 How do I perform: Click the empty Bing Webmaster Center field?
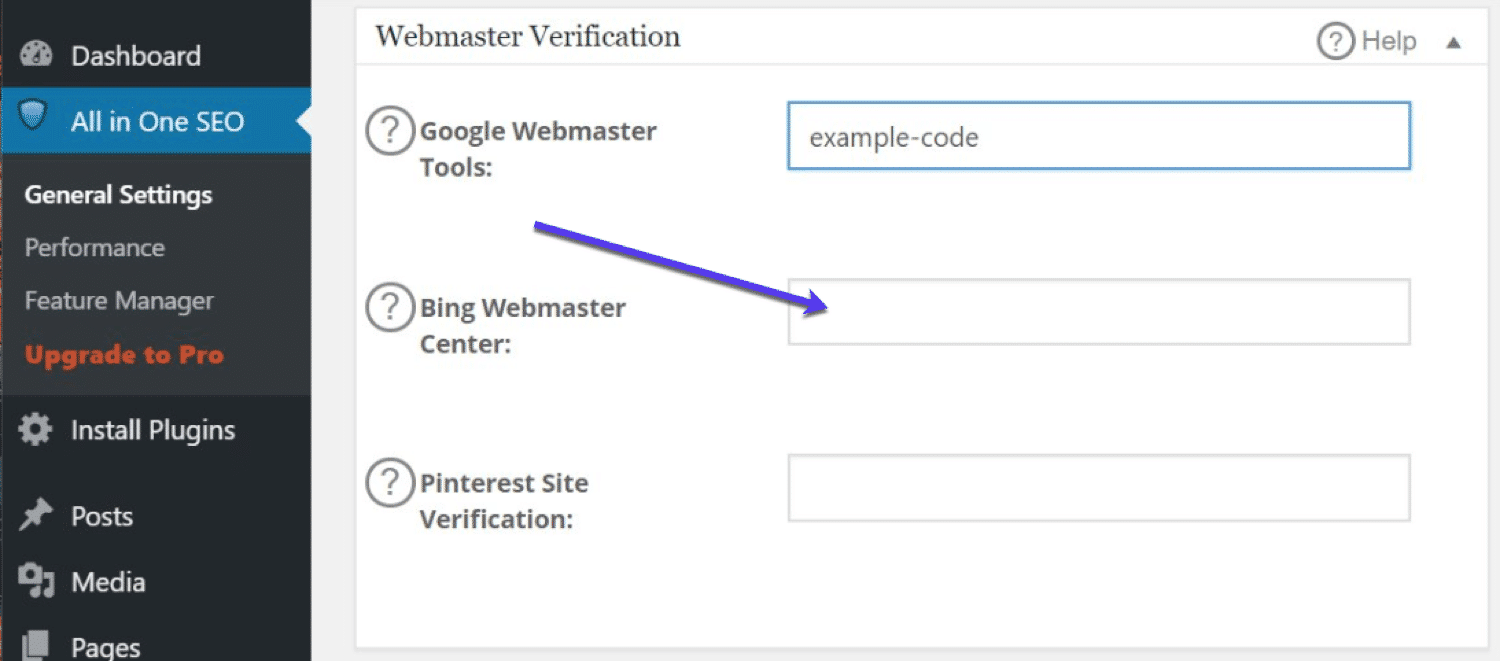(1098, 312)
